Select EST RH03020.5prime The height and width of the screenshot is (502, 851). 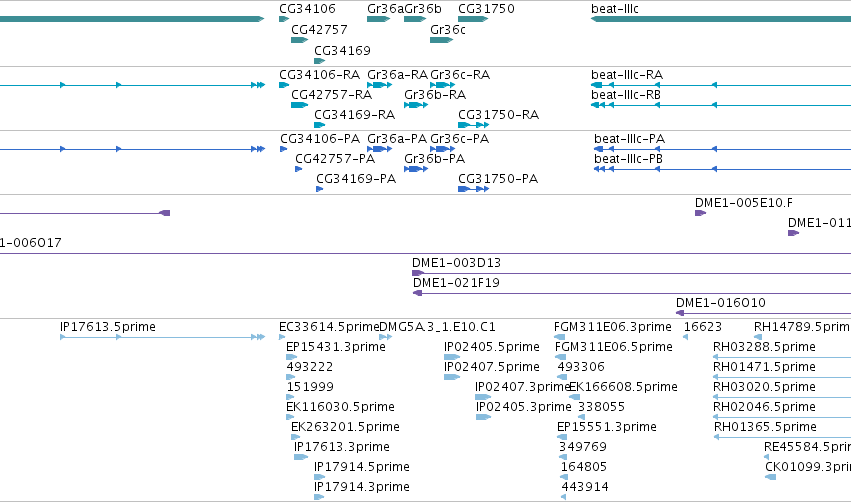(764, 386)
